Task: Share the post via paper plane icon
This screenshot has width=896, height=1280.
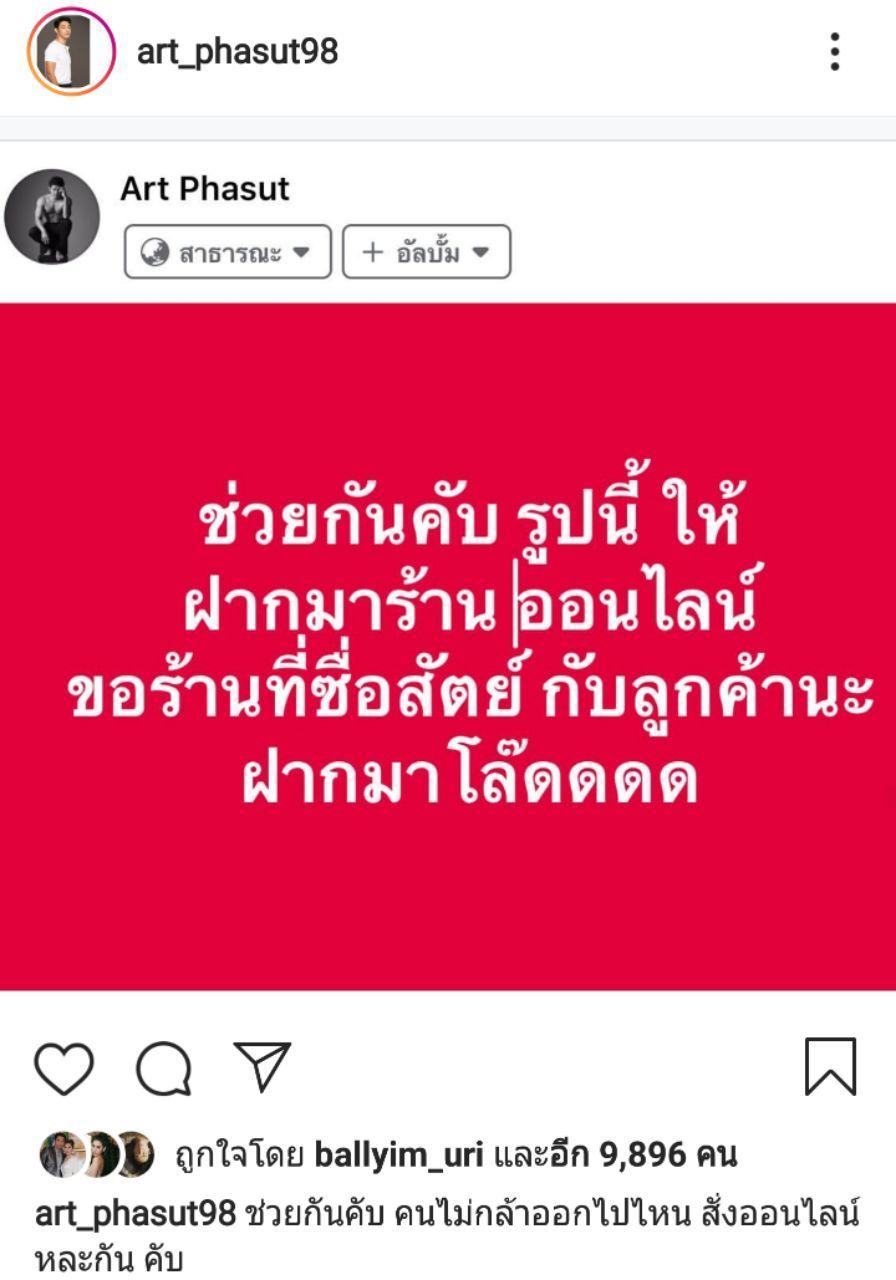Action: 262,1066
